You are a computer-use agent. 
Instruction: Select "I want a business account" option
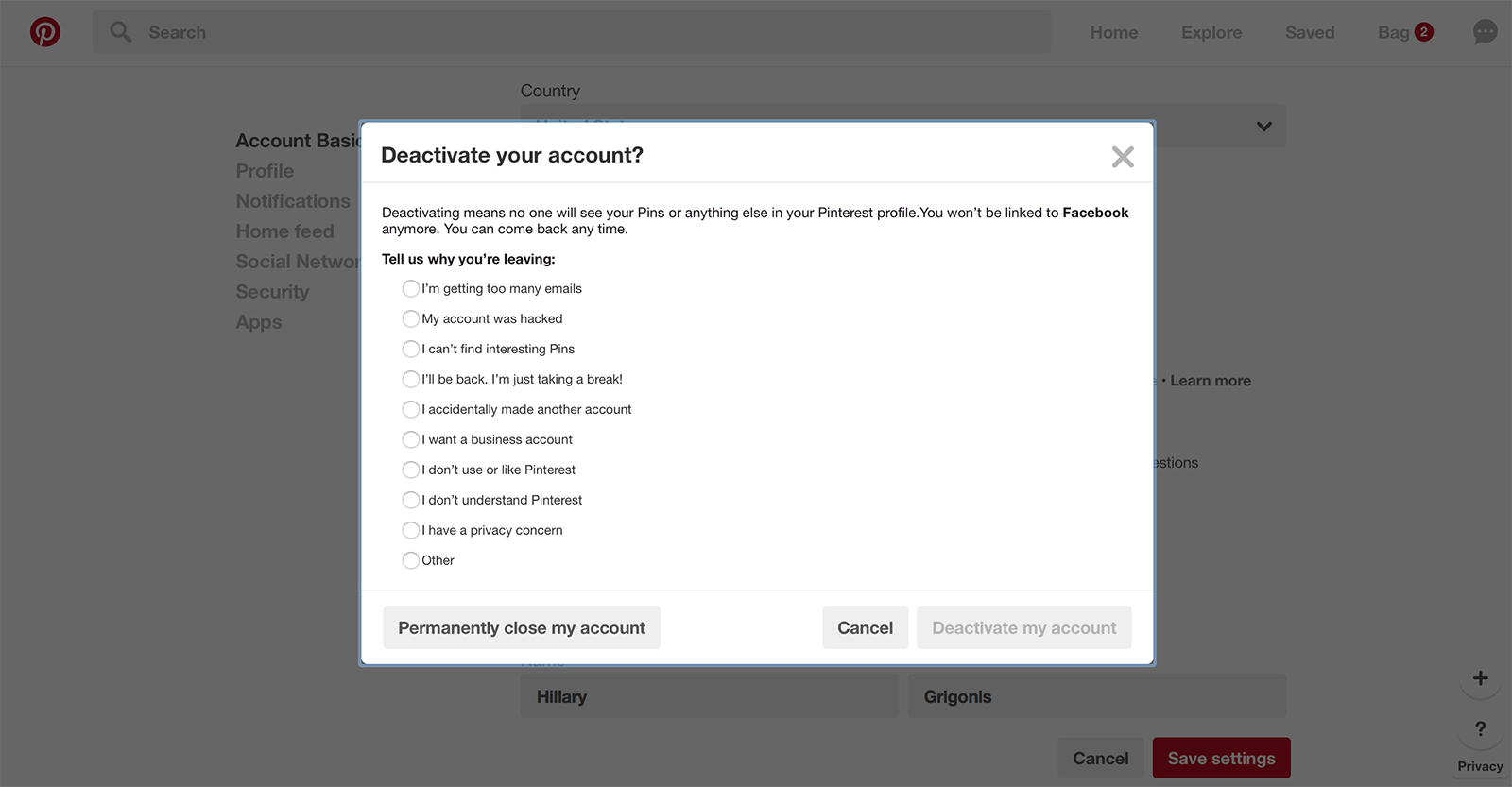[411, 439]
